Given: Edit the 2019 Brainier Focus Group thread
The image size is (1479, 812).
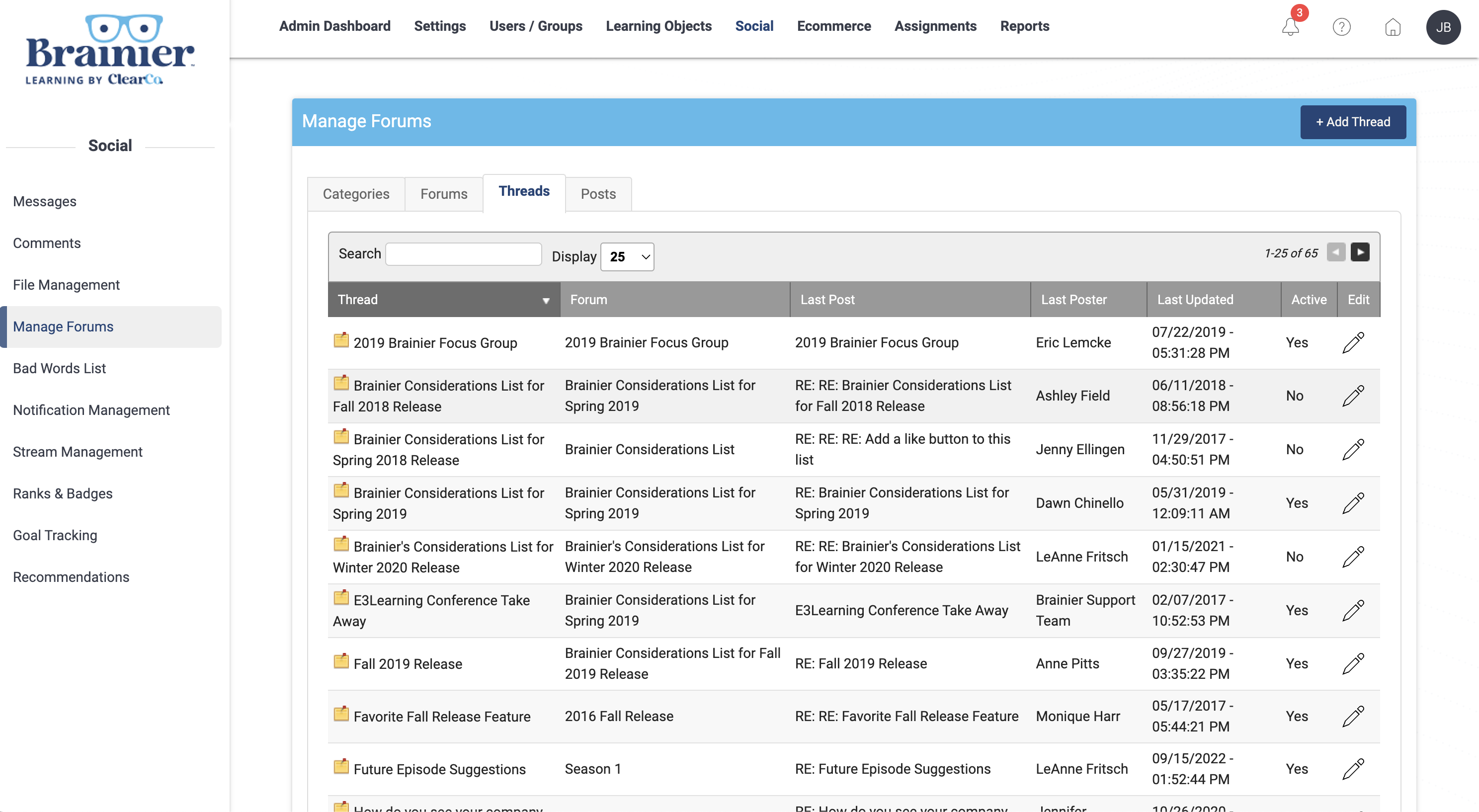Looking at the screenshot, I should [1353, 343].
